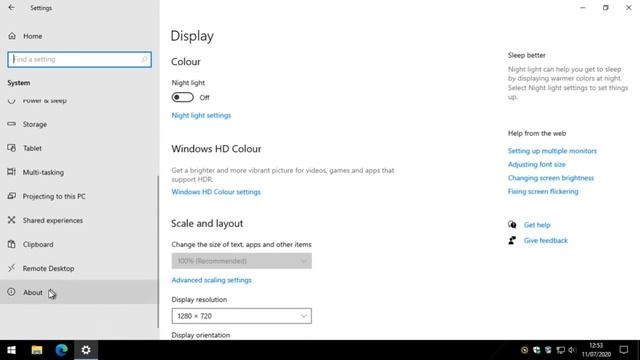Image resolution: width=640 pixels, height=360 pixels.
Task: Click the sidebar vertical scrollbar
Action: tap(158, 251)
